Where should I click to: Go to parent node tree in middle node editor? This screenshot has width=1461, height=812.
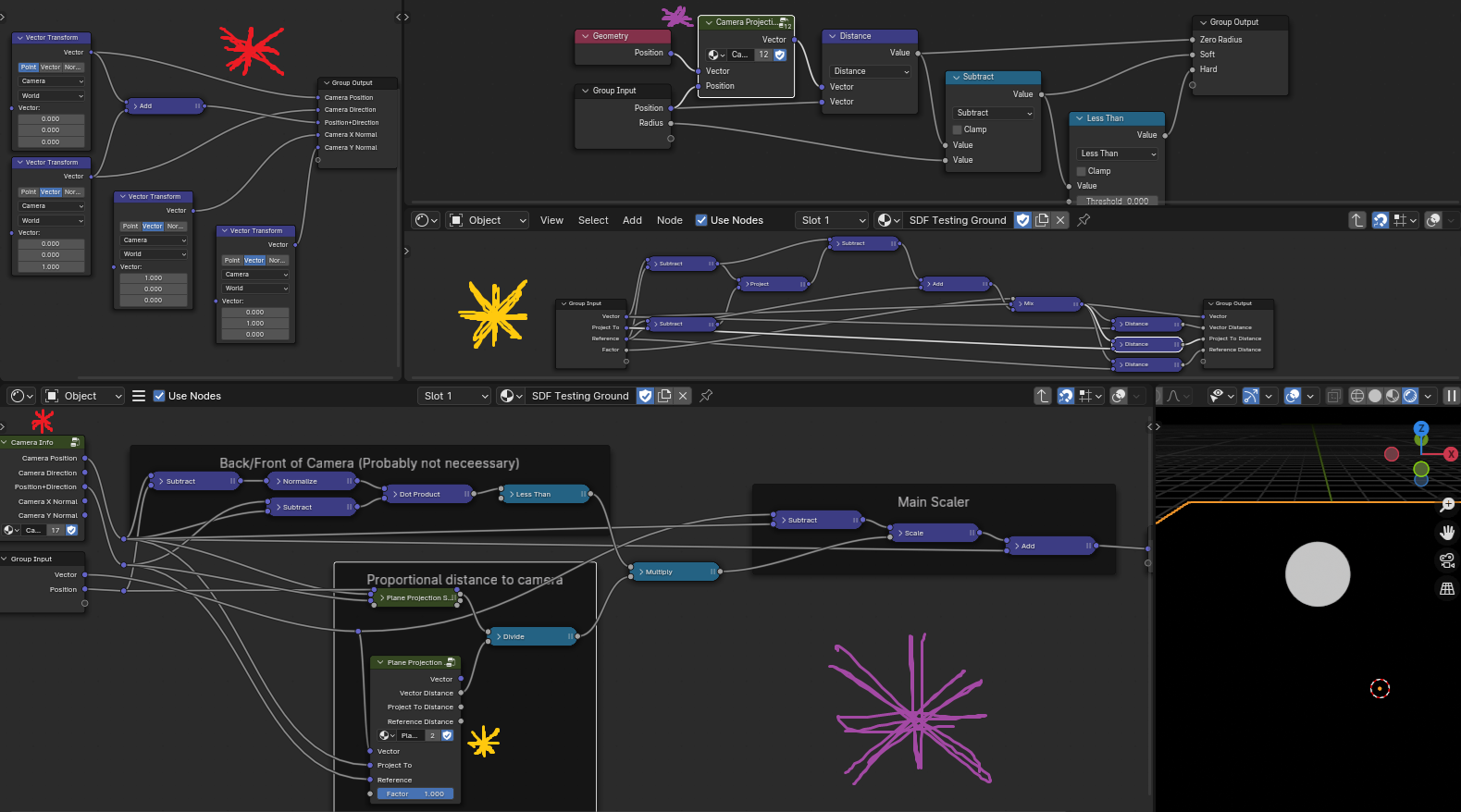(x=1357, y=220)
